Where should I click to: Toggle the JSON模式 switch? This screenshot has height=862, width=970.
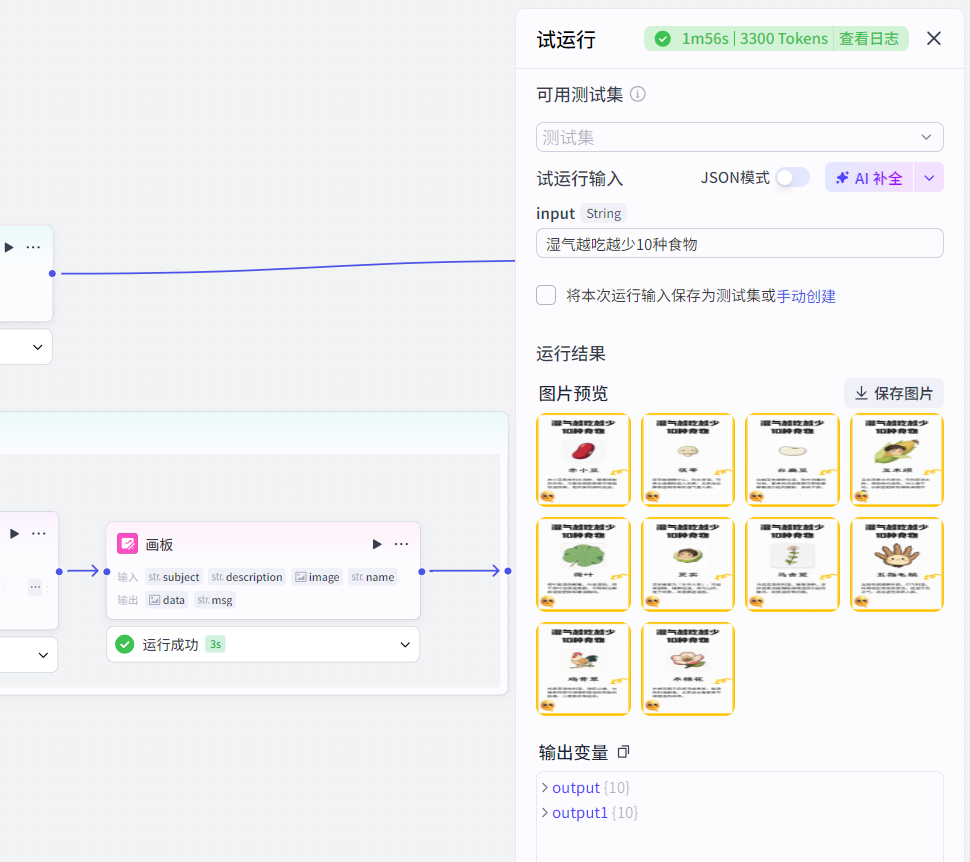[791, 176]
